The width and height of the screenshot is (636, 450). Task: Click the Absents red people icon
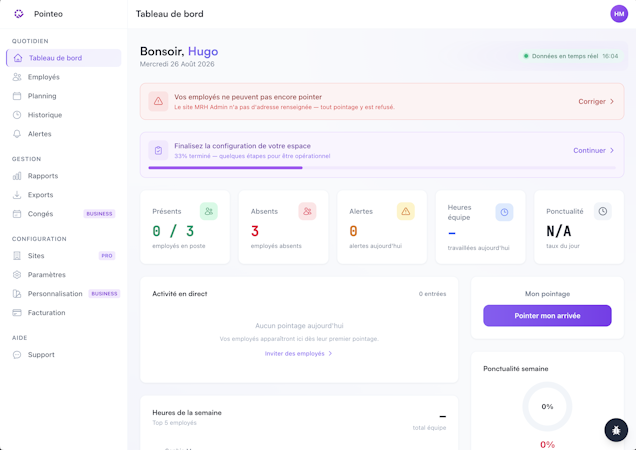coord(307,211)
